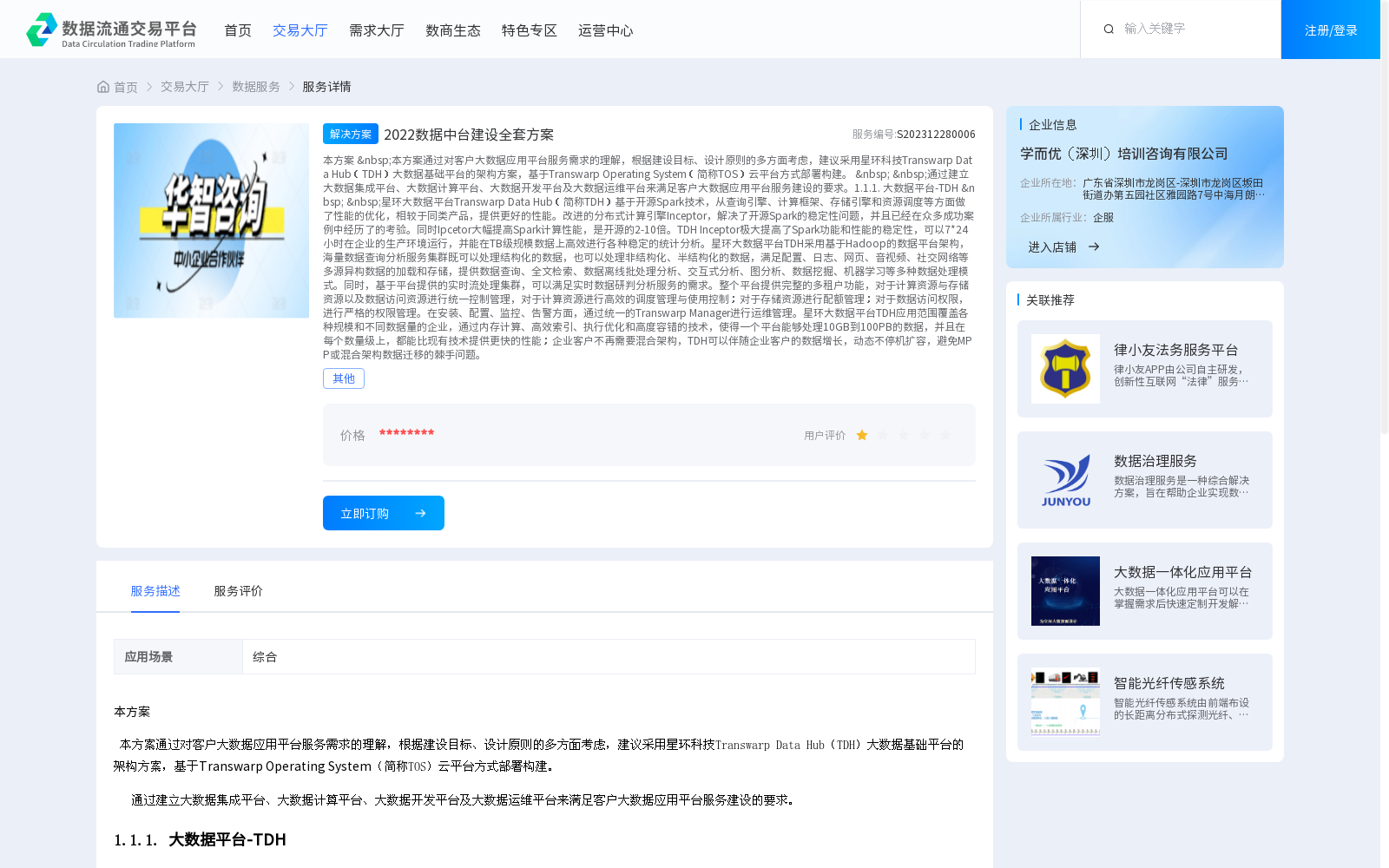Click the 其他 tag

tap(344, 378)
